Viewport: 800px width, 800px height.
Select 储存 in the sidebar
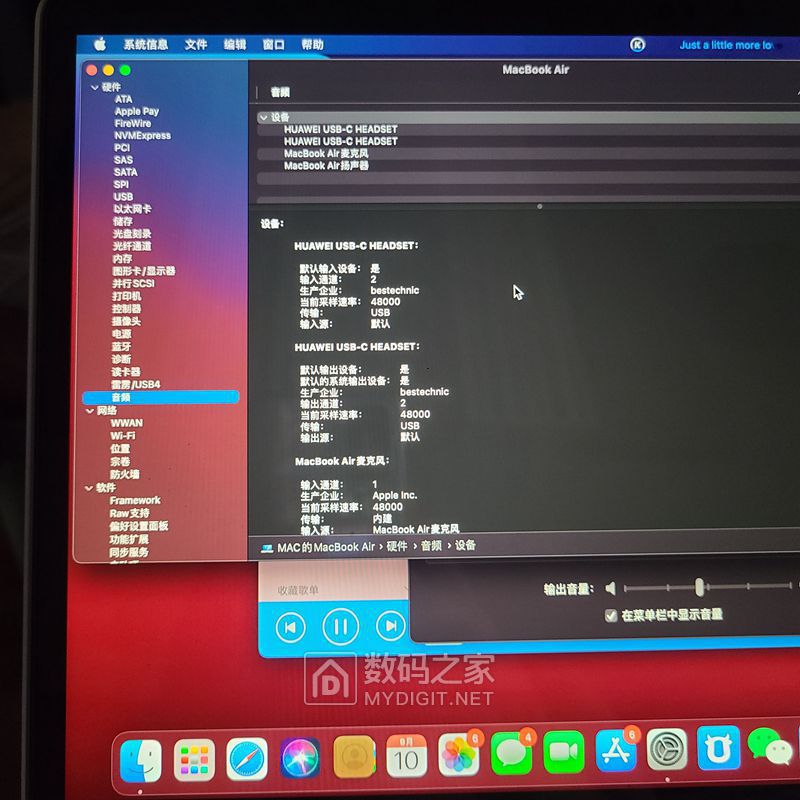point(122,221)
